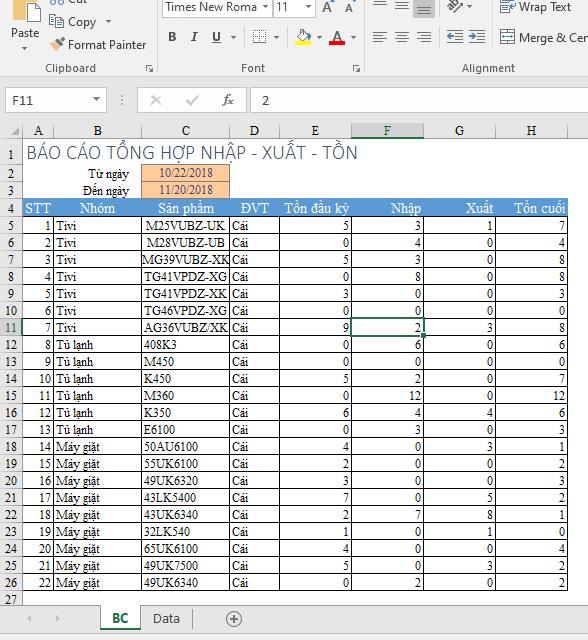
Task: Align text left
Action: [x=380, y=38]
